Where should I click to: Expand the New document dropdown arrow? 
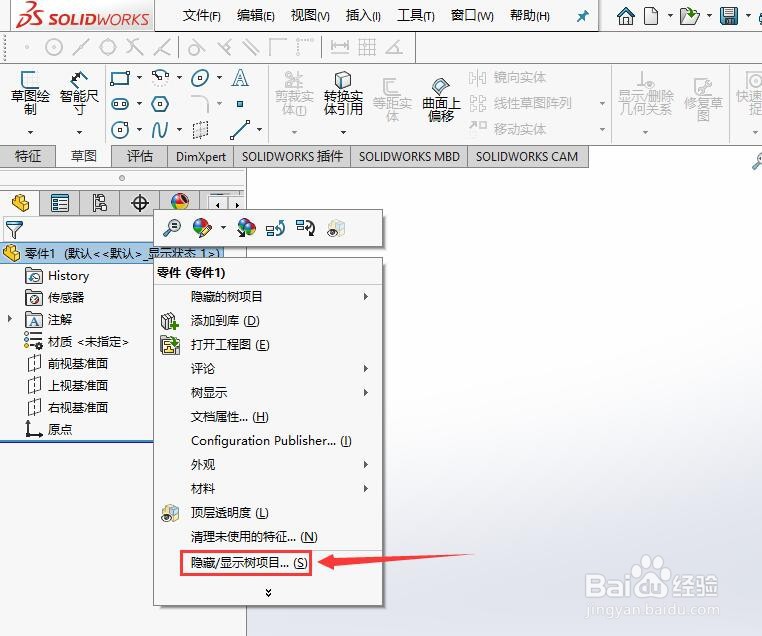click(x=670, y=16)
